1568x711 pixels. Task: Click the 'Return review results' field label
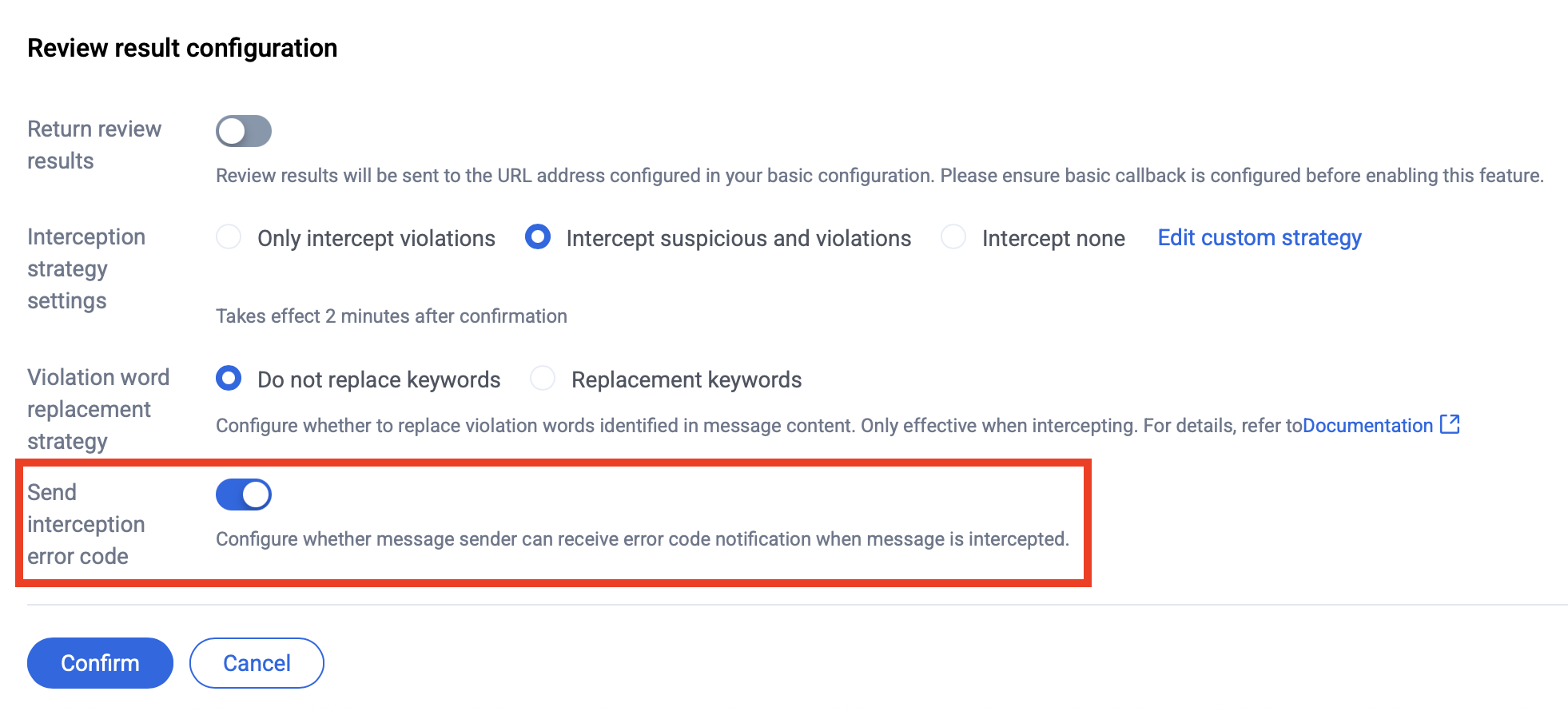coord(94,145)
